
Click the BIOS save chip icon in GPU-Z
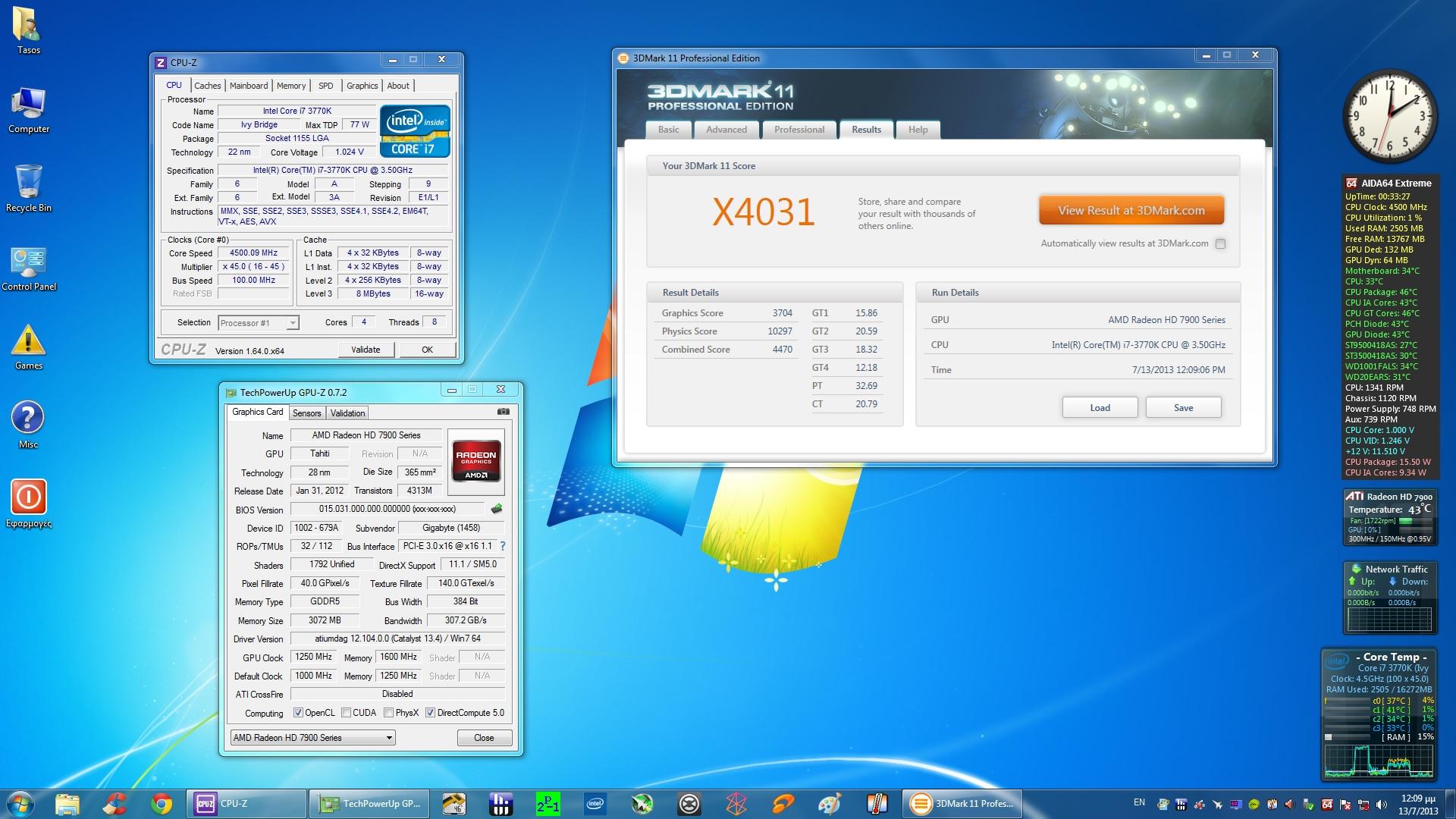pos(497,509)
